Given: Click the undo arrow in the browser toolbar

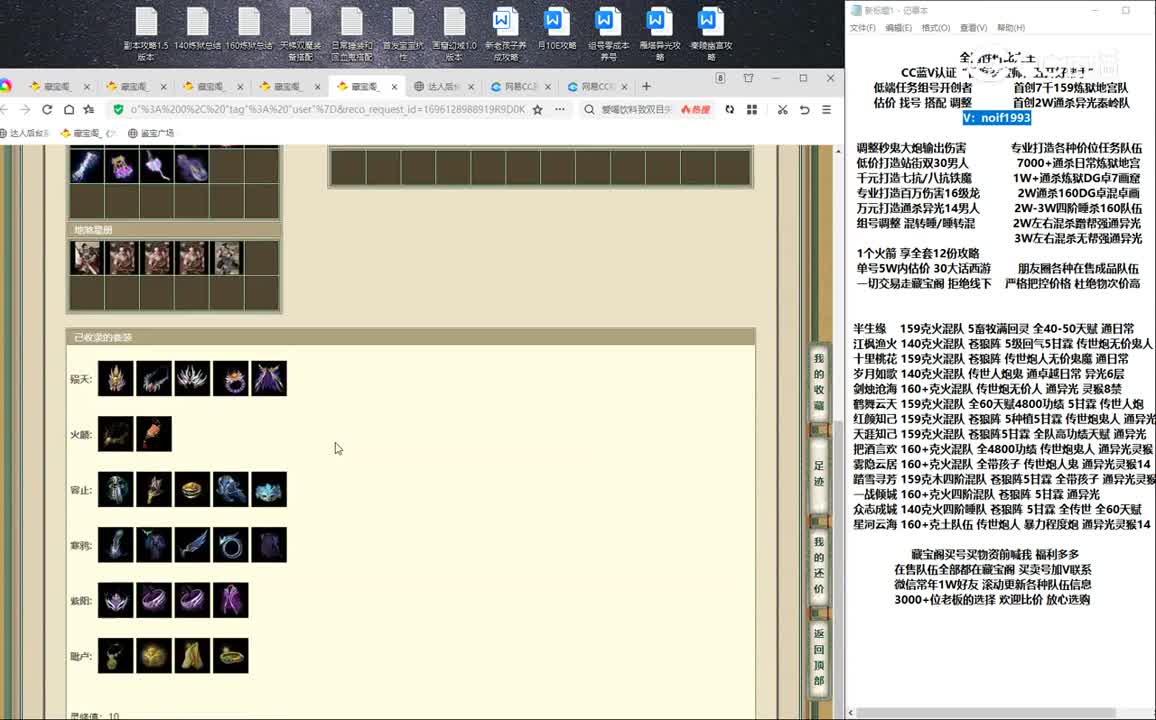Looking at the screenshot, I should click(804, 110).
